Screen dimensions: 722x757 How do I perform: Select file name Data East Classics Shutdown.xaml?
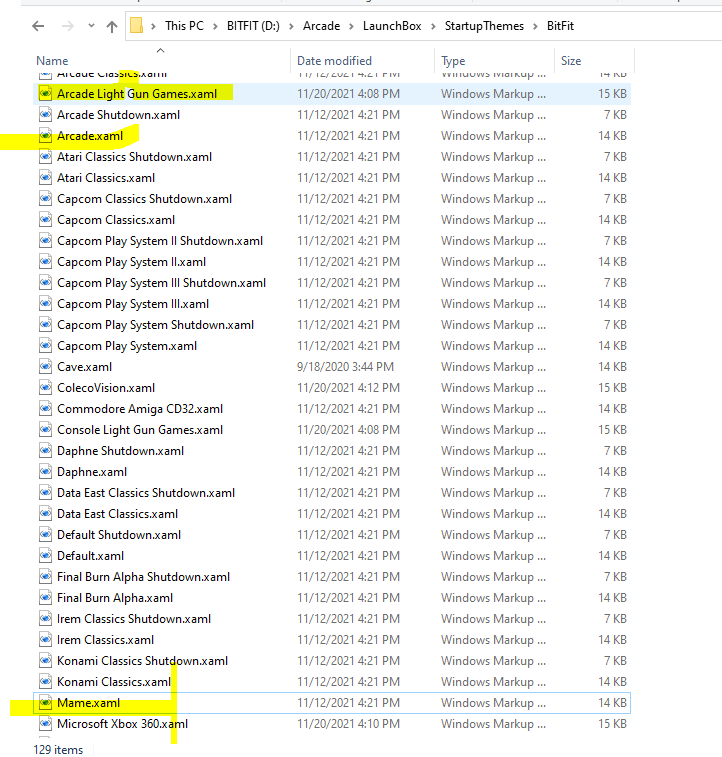[146, 493]
